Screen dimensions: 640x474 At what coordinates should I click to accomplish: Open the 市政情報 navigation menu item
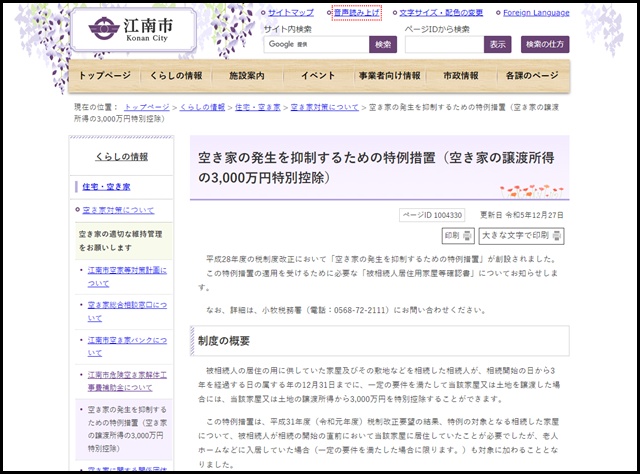coord(461,76)
